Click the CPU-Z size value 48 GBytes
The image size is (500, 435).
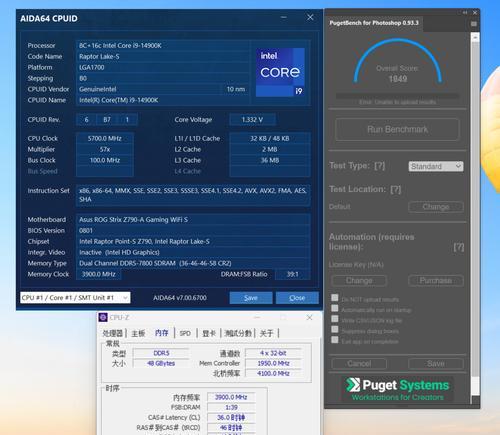point(161,363)
